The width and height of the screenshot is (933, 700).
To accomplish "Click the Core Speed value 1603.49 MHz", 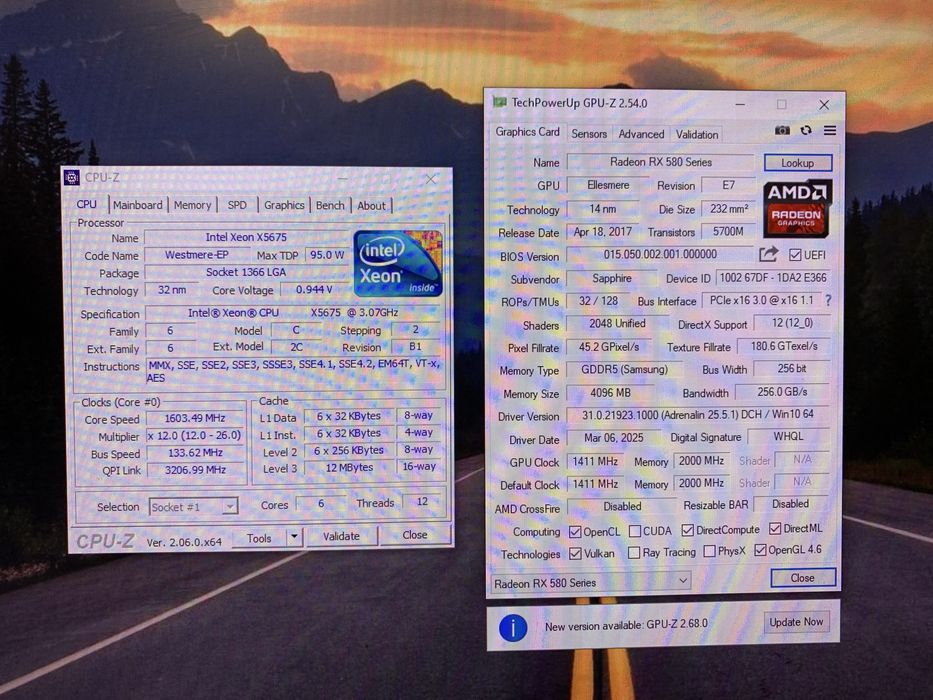I will pyautogui.click(x=195, y=418).
